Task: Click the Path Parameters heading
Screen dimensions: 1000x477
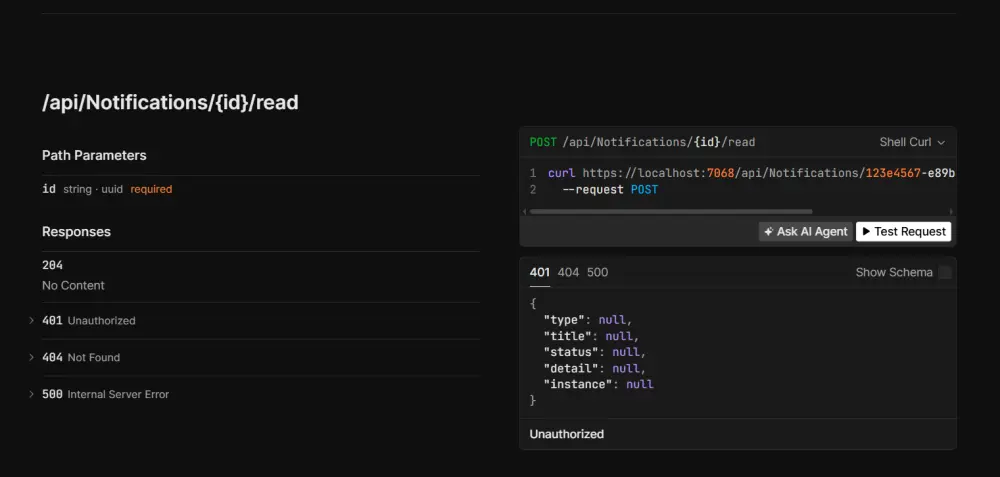Action: pos(94,156)
